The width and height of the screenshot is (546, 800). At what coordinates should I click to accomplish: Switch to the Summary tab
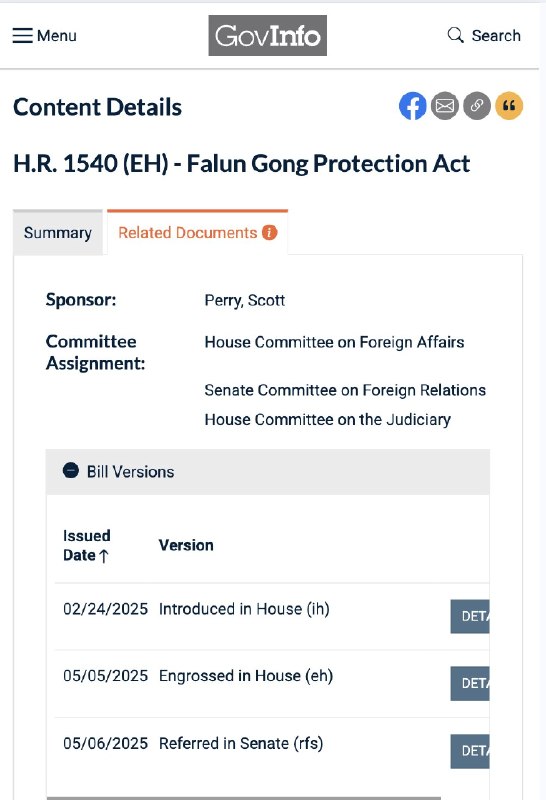pyautogui.click(x=58, y=233)
